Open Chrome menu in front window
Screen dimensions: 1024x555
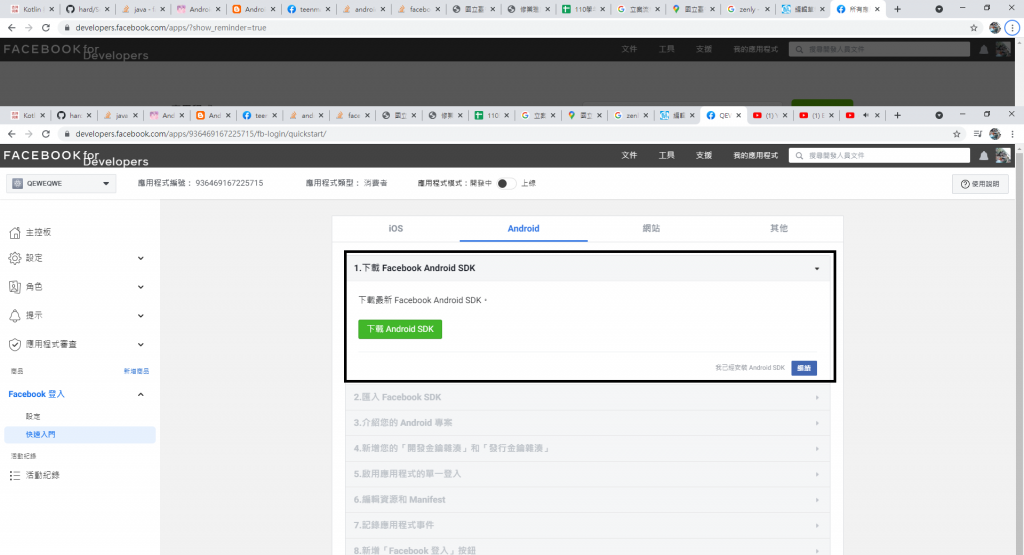tap(1012, 134)
